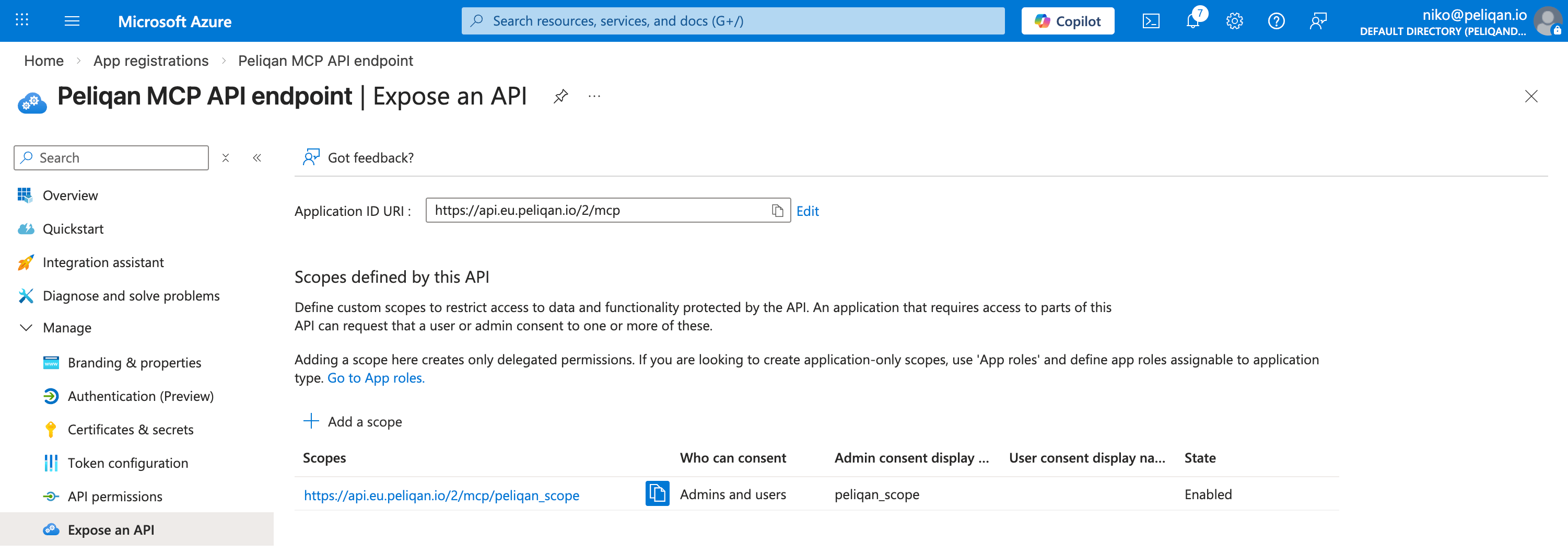Click Peliqan MCP API endpoint breadcrumb
This screenshot has height=553, width=1568.
(x=325, y=61)
